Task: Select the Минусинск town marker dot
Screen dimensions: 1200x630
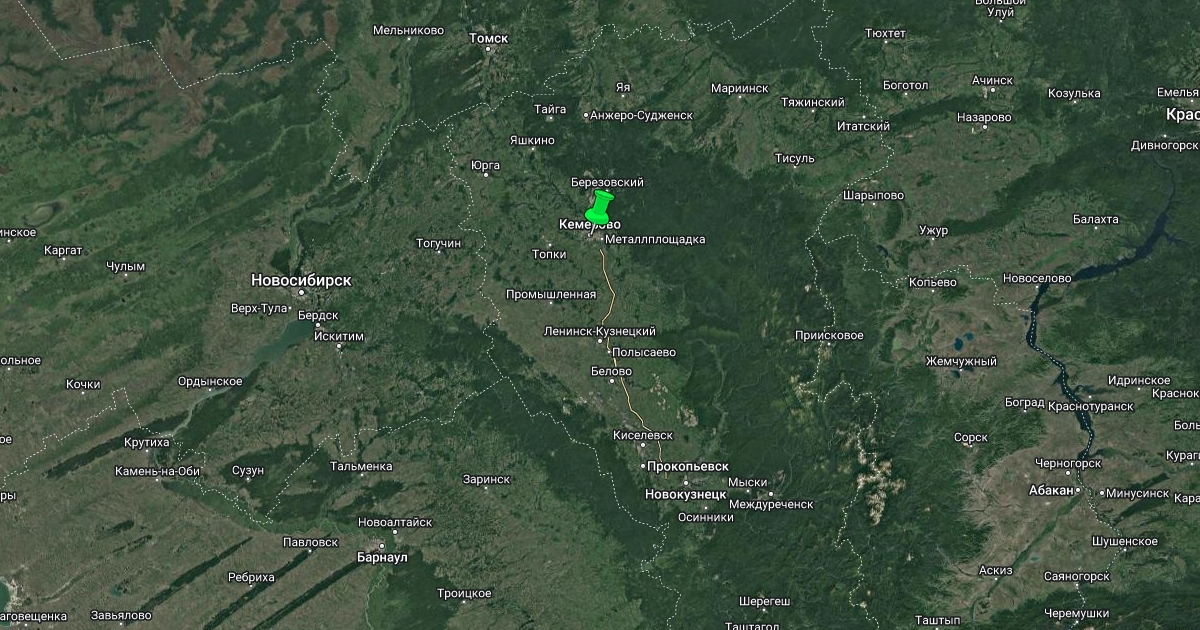Action: [1101, 493]
